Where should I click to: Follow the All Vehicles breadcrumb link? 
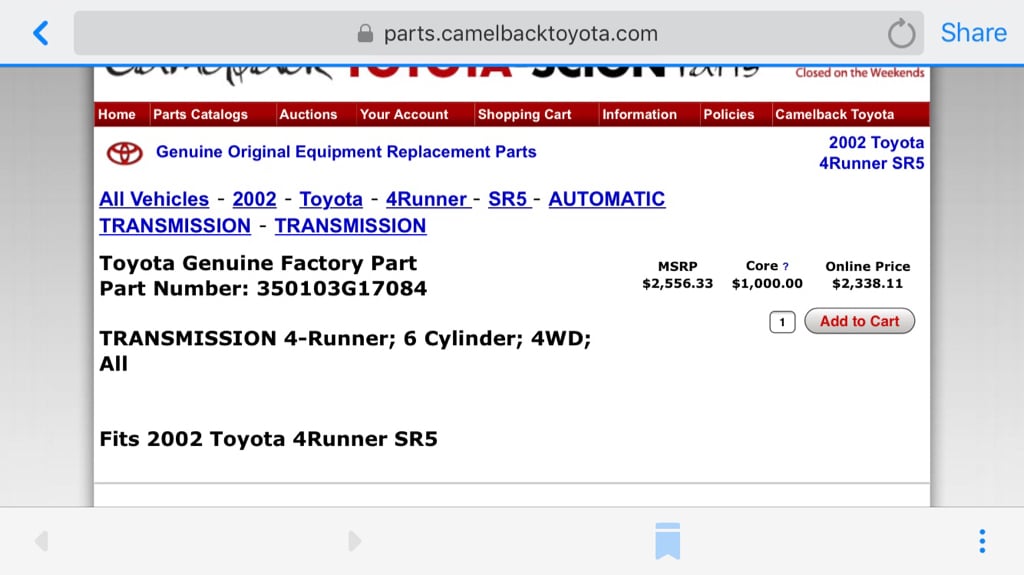point(154,199)
